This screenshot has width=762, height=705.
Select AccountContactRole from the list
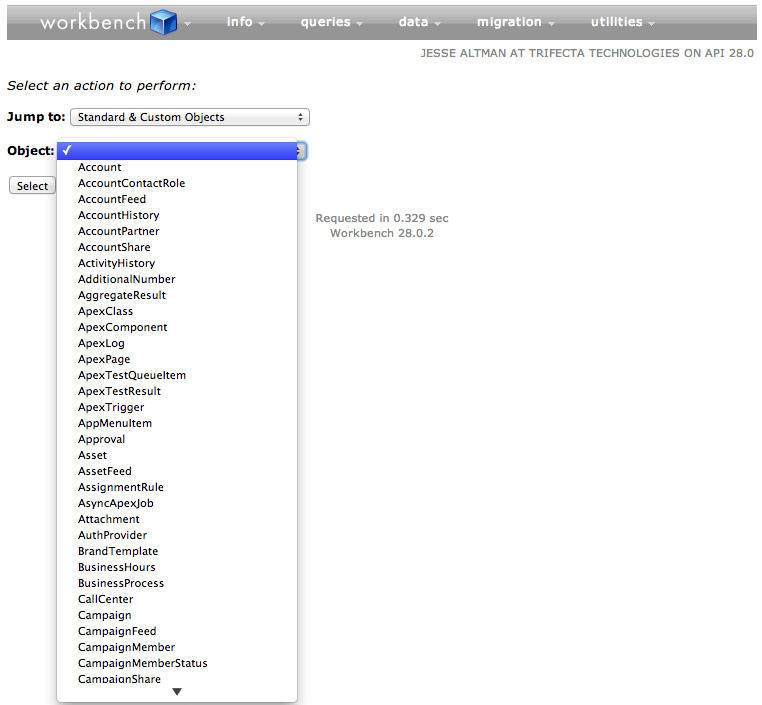(x=177, y=183)
